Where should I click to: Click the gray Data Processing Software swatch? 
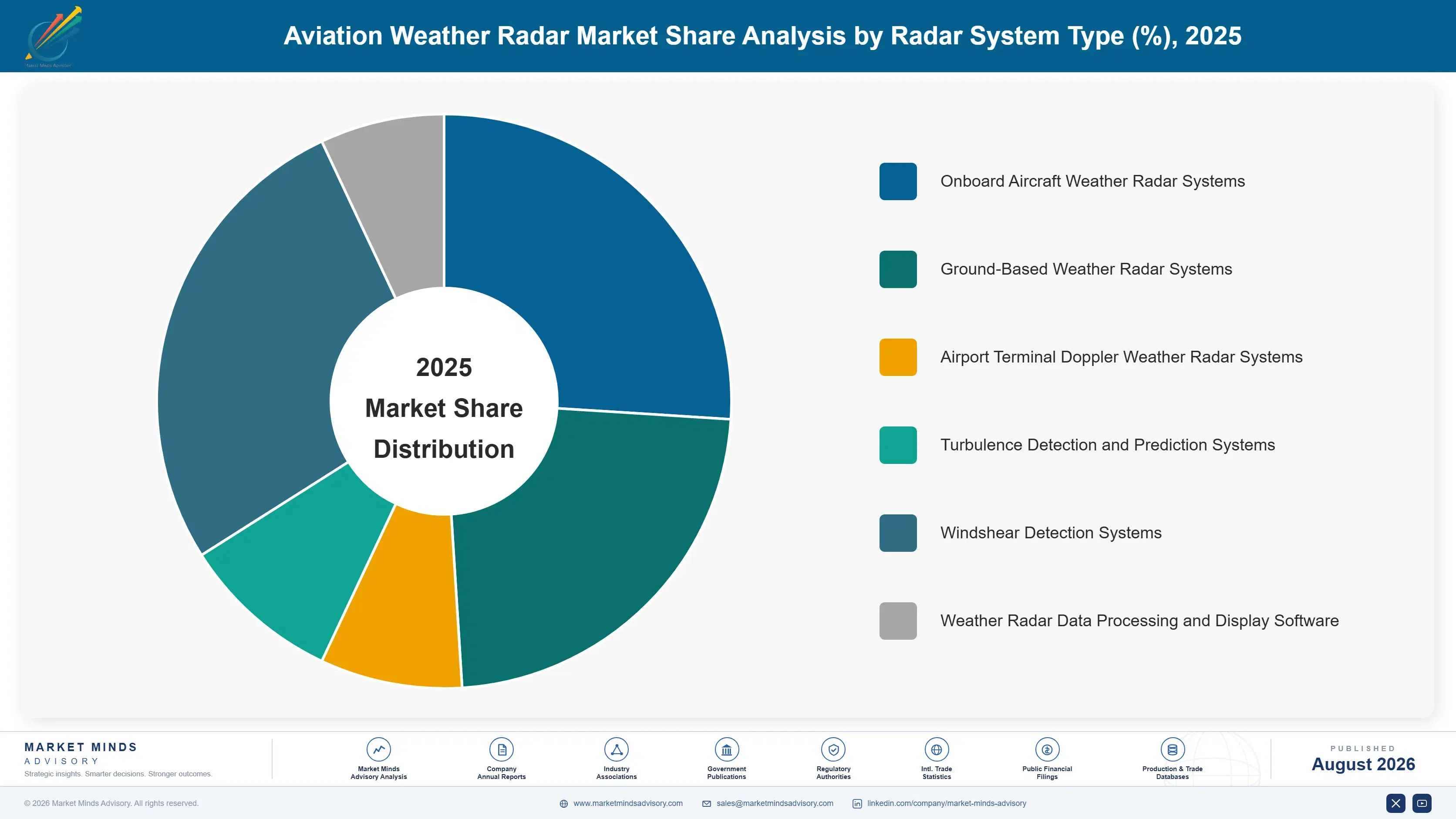[897, 621]
